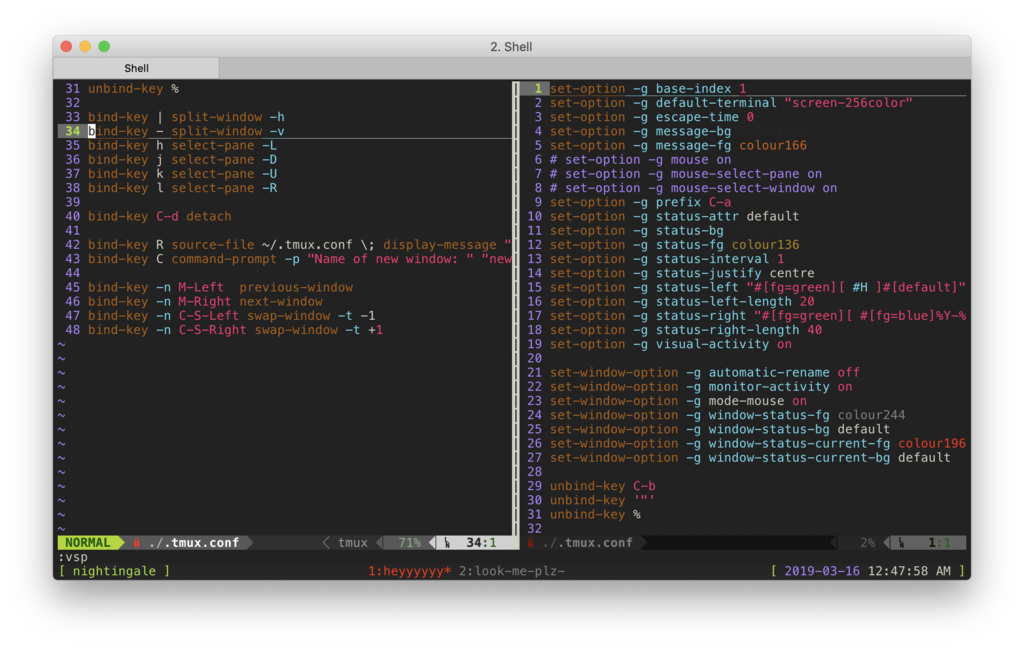This screenshot has width=1024, height=650.
Task: Click the prefix C-a line
Action: point(640,203)
